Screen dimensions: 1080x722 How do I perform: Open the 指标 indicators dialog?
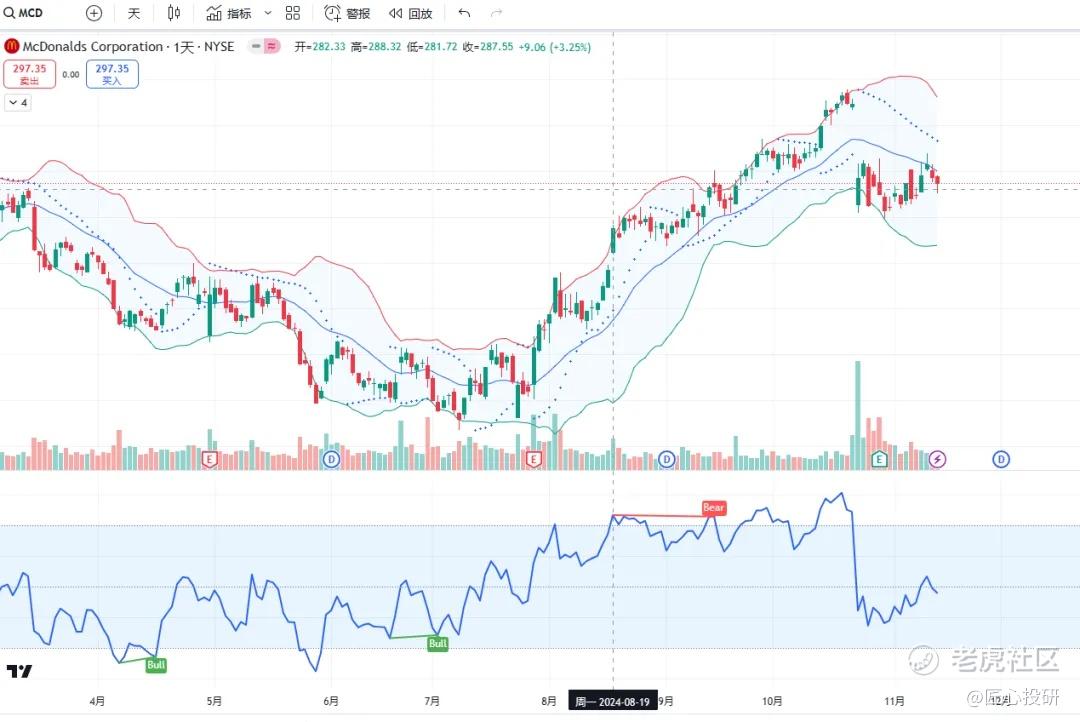[229, 13]
